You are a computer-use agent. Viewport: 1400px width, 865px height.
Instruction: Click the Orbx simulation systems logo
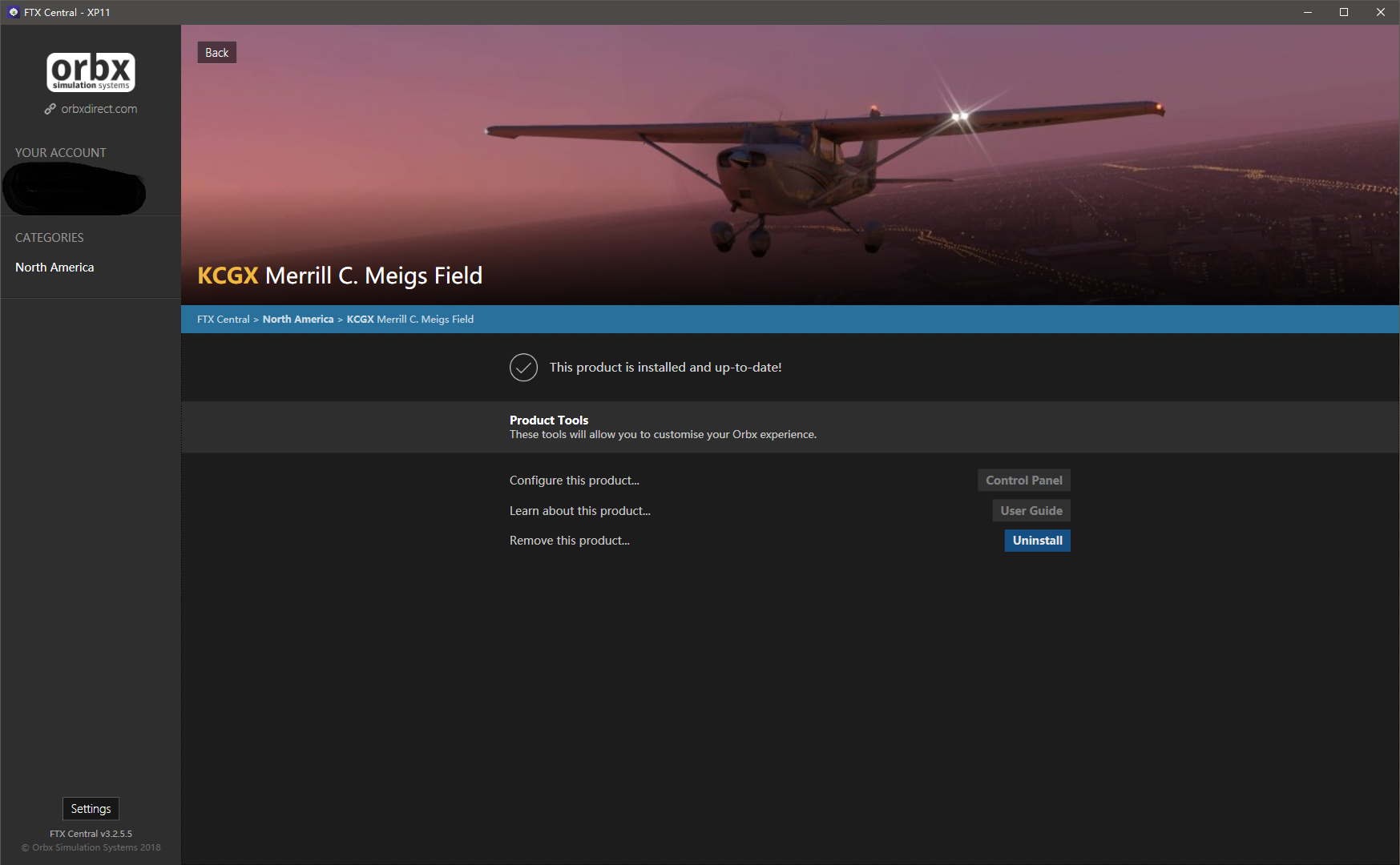coord(91,72)
